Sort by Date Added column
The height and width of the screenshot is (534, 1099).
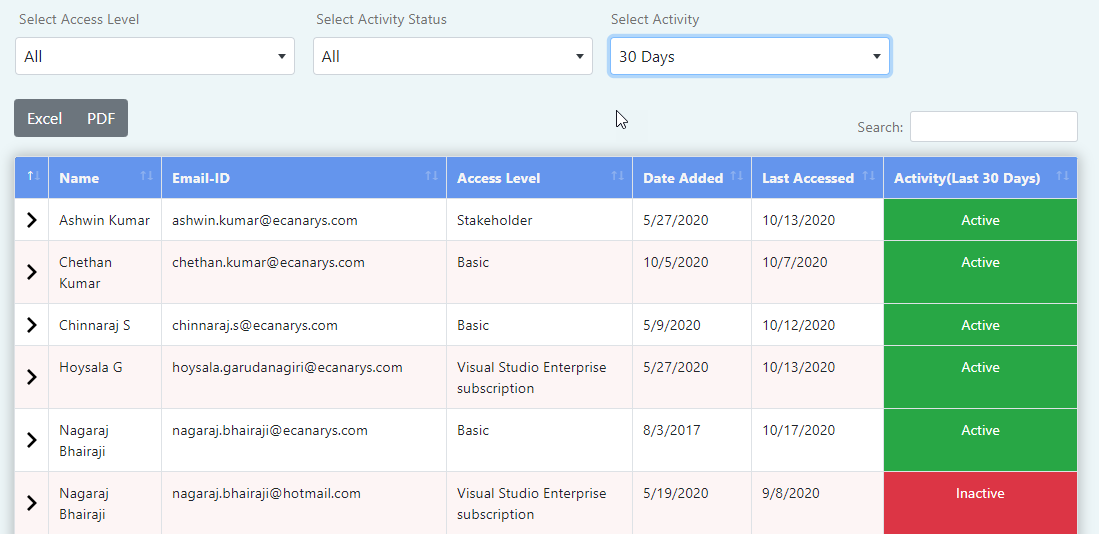coord(692,178)
